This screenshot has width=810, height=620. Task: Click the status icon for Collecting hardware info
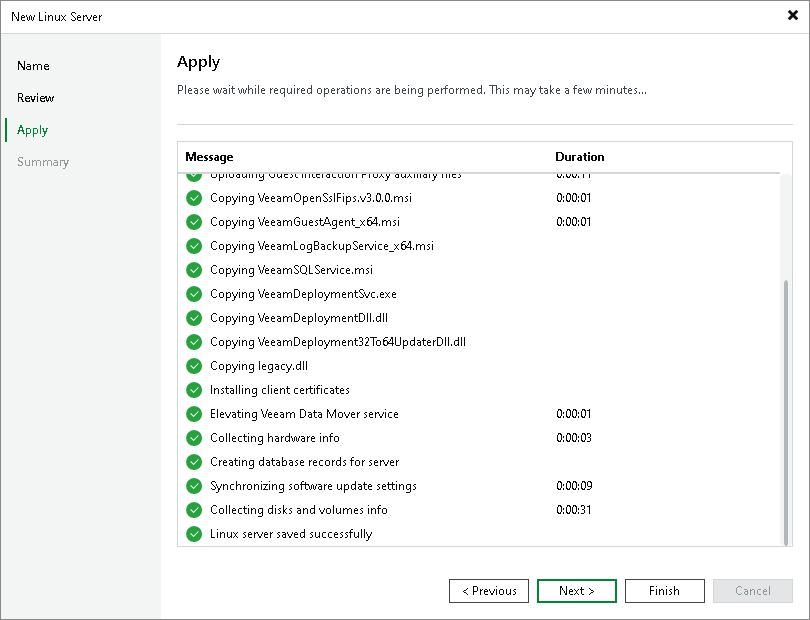tap(194, 438)
